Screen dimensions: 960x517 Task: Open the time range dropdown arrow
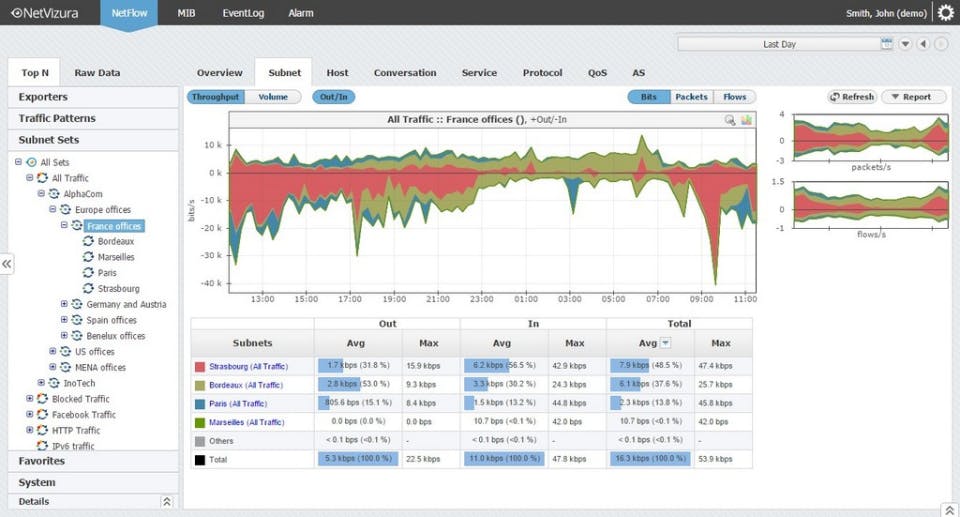[906, 43]
